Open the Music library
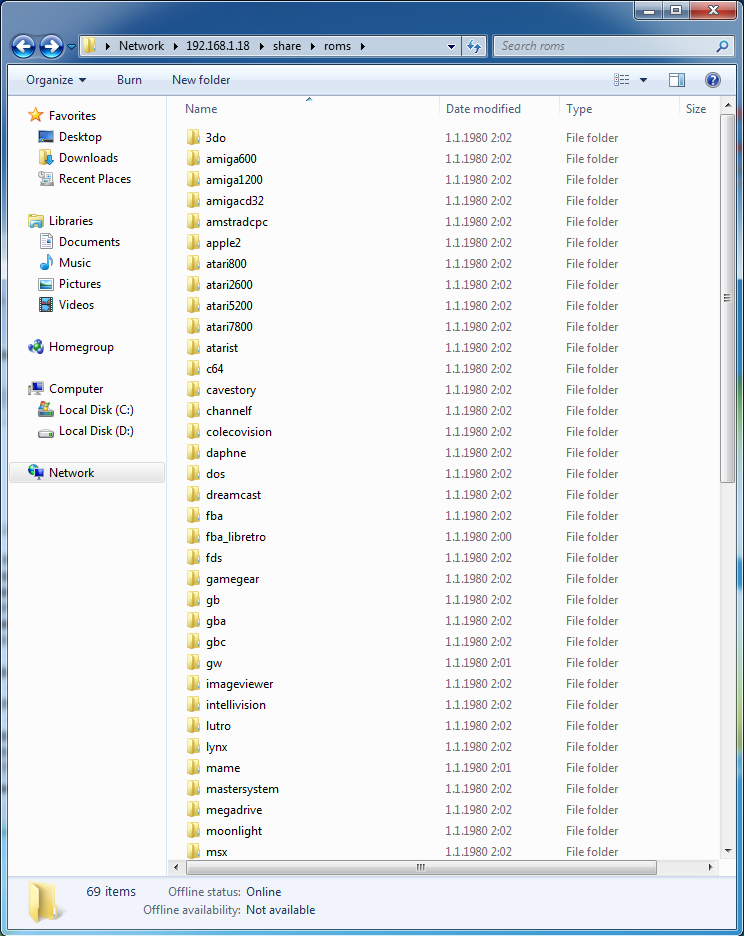 [x=75, y=263]
